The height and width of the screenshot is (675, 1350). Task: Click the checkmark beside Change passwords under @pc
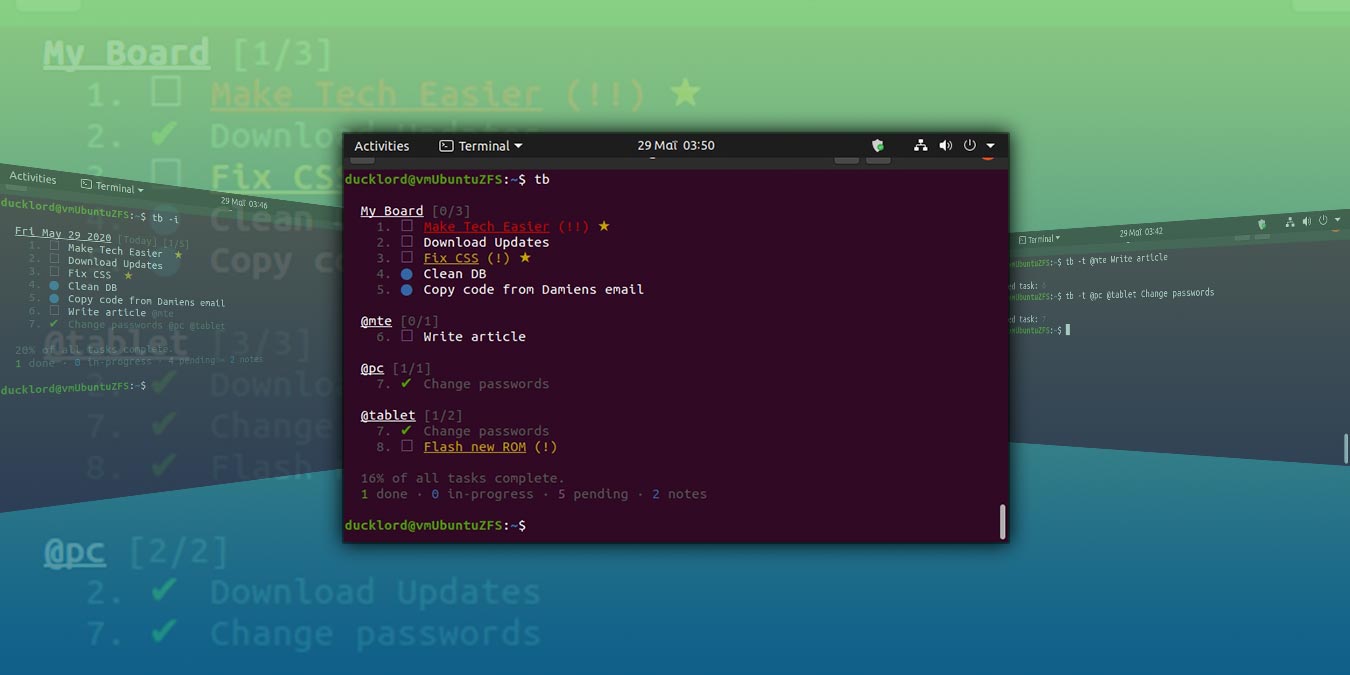point(406,383)
